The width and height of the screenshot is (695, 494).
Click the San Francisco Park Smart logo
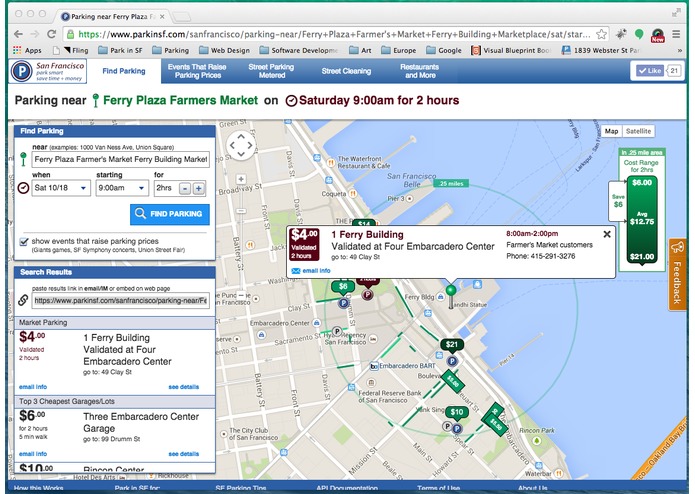point(48,71)
